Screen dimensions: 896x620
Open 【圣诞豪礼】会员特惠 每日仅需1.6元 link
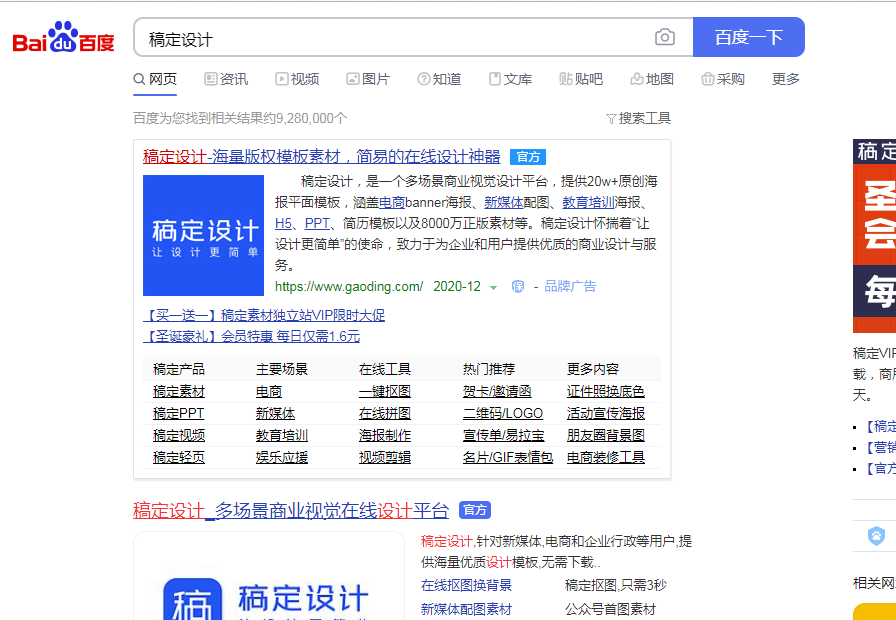pos(251,336)
